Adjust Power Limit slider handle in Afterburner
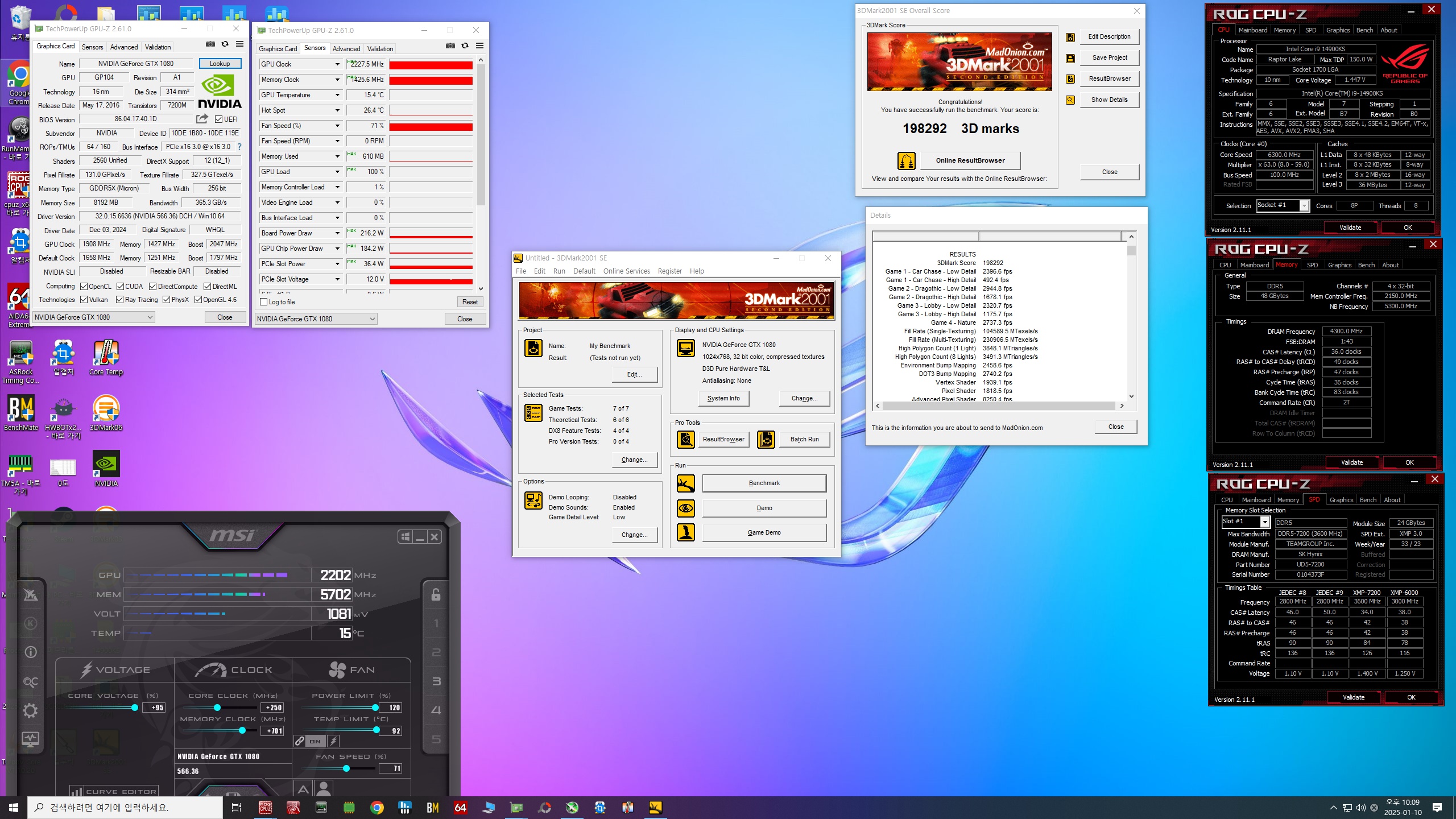1456x819 pixels. [375, 708]
